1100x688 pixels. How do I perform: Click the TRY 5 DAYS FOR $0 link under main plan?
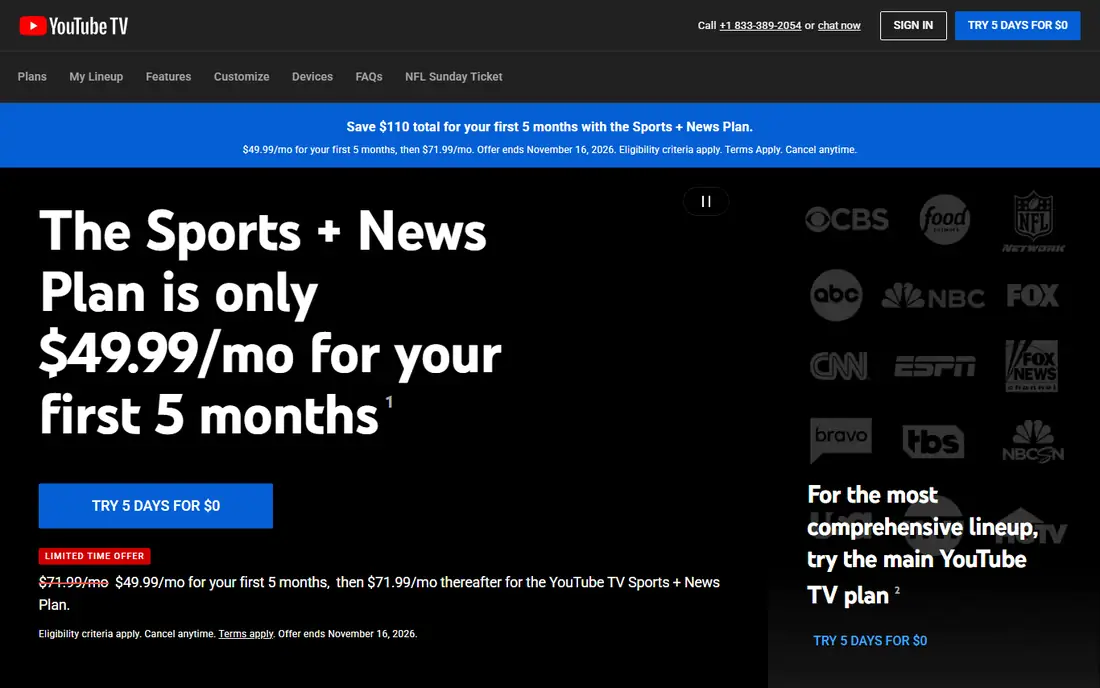coord(870,640)
